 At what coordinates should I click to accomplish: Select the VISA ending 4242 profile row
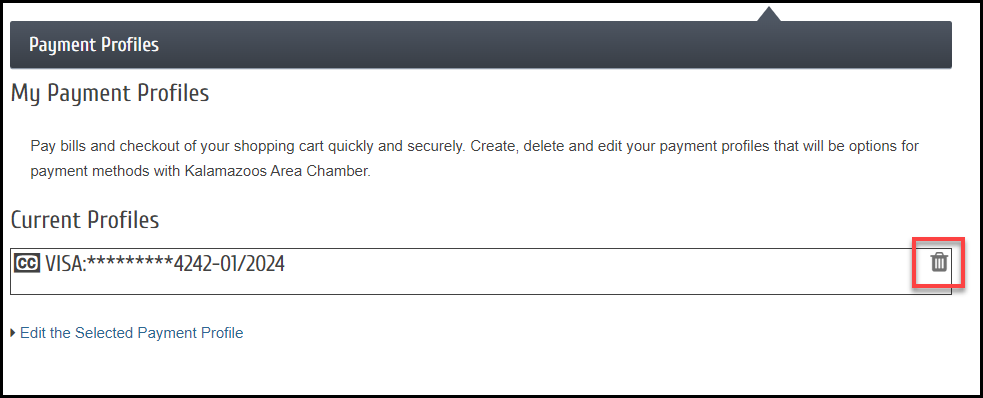(x=481, y=271)
